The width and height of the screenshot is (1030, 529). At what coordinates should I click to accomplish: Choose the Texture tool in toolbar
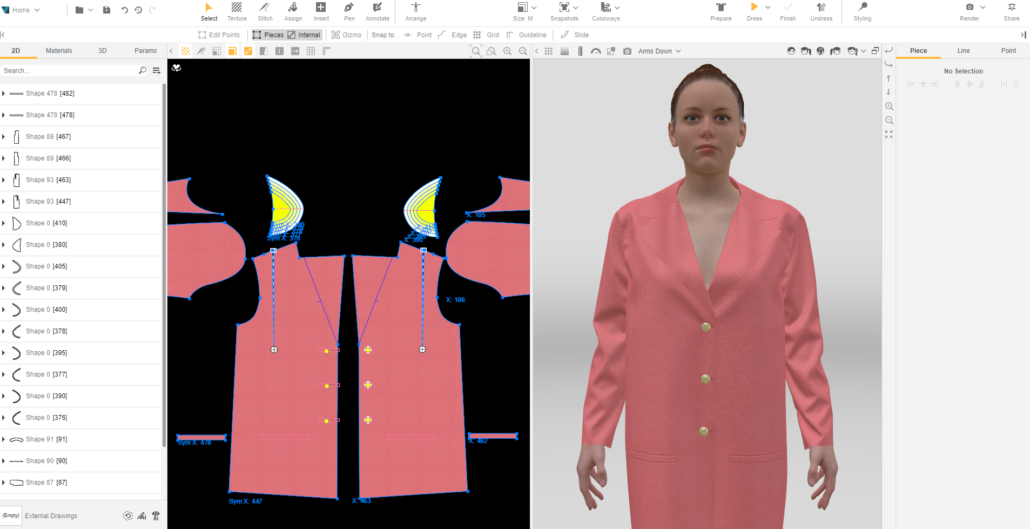(236, 11)
